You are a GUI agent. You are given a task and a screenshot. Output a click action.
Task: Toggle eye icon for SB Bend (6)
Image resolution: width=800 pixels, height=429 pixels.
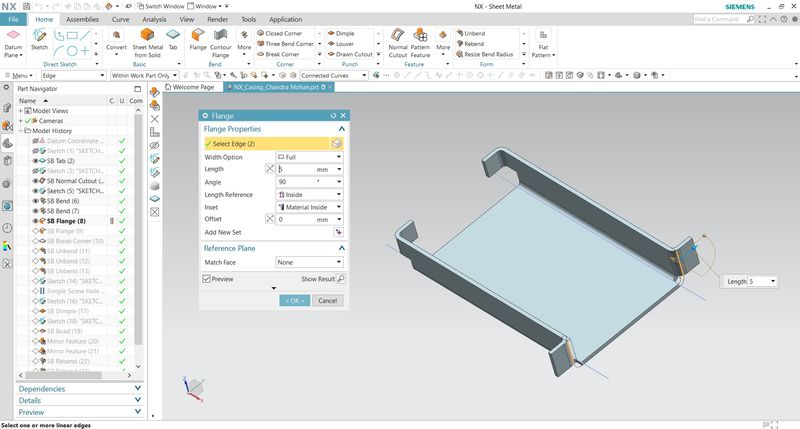point(35,201)
